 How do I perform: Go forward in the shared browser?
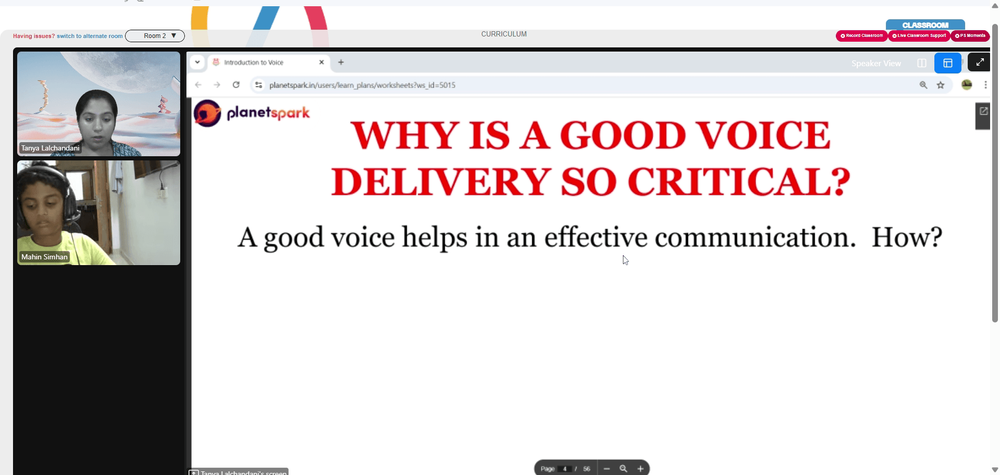217,85
